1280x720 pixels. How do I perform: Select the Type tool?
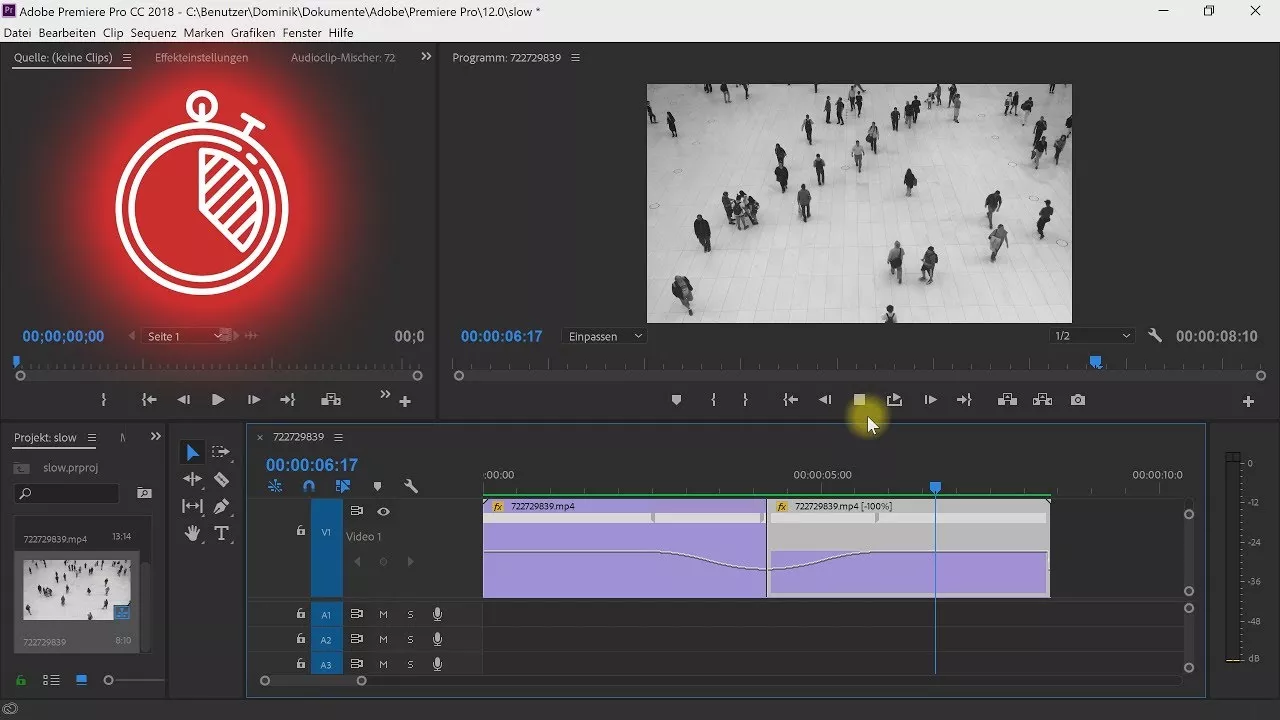pos(222,533)
